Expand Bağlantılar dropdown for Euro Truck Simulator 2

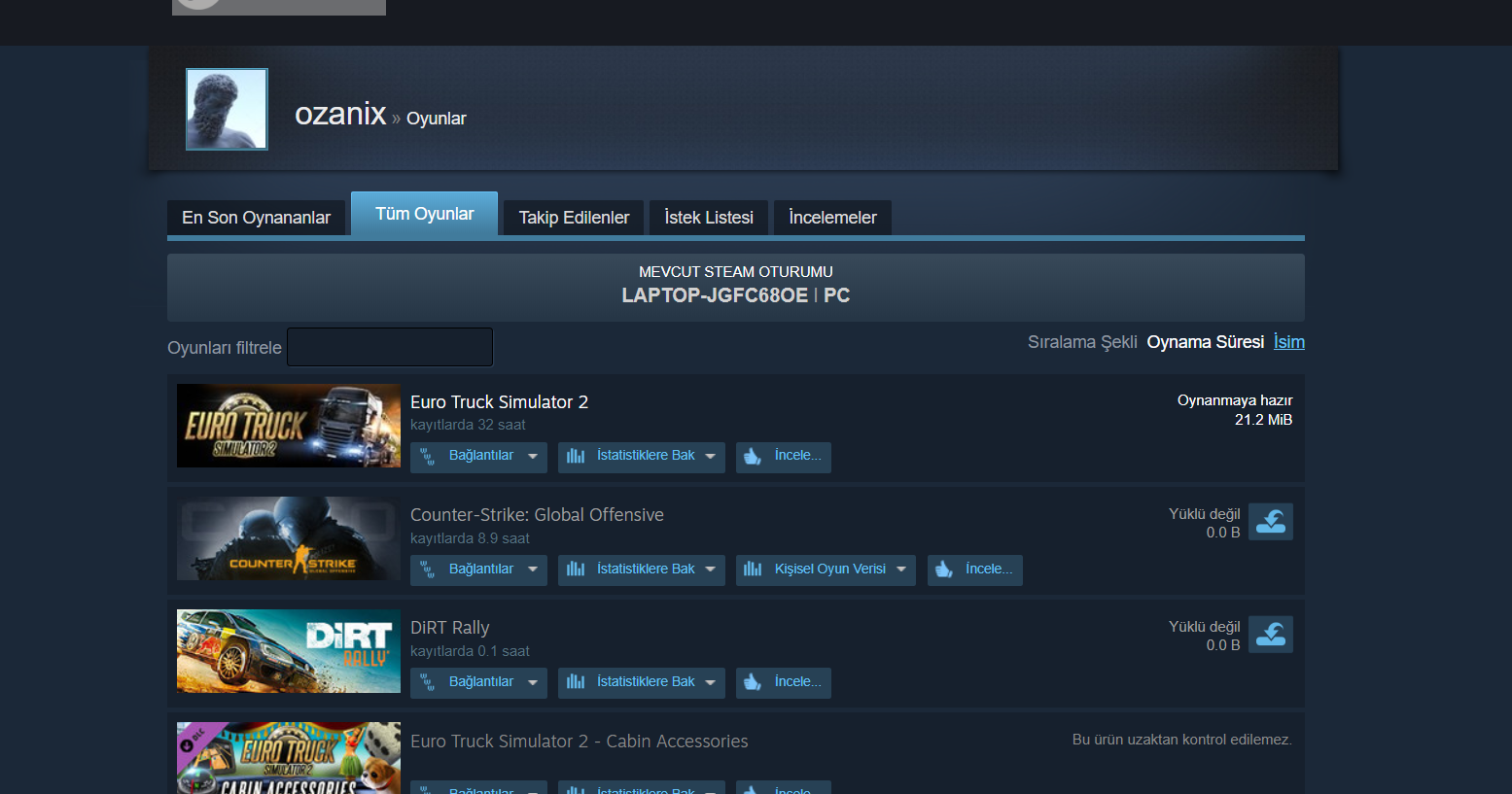pos(478,457)
